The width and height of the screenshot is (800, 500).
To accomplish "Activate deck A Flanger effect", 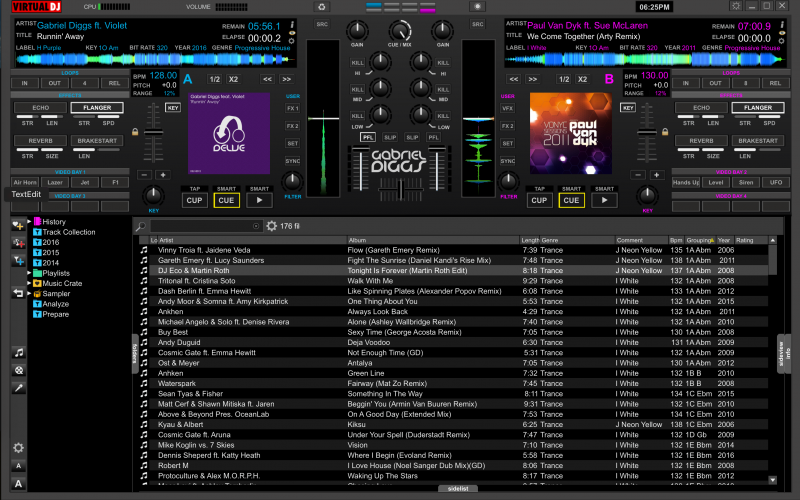I will click(97, 108).
